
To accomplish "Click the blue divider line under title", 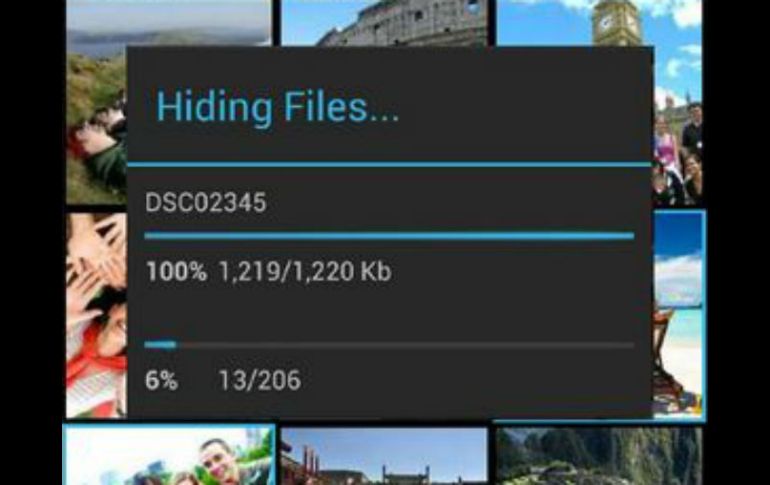I will (389, 164).
